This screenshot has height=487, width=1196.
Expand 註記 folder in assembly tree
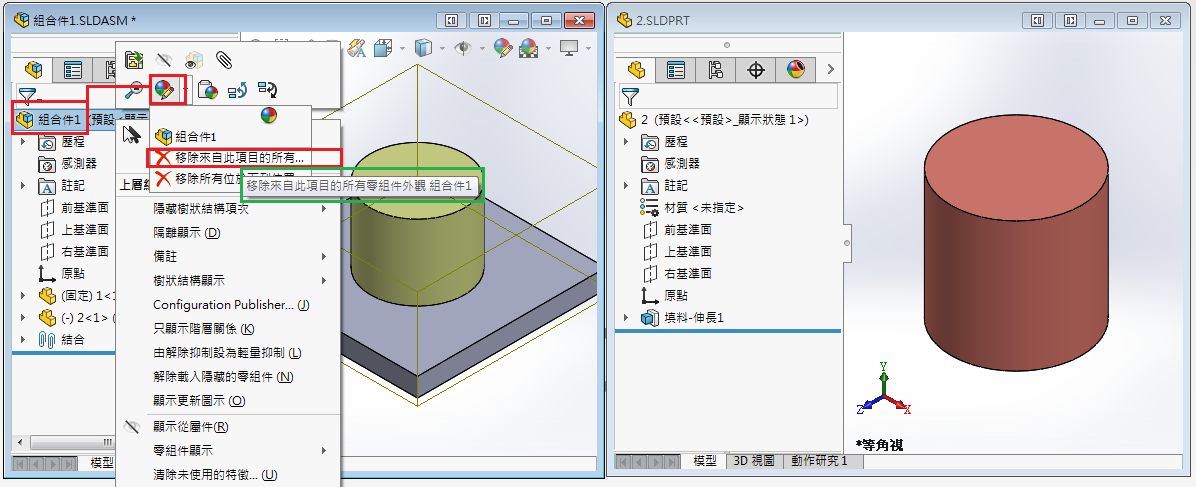point(22,185)
